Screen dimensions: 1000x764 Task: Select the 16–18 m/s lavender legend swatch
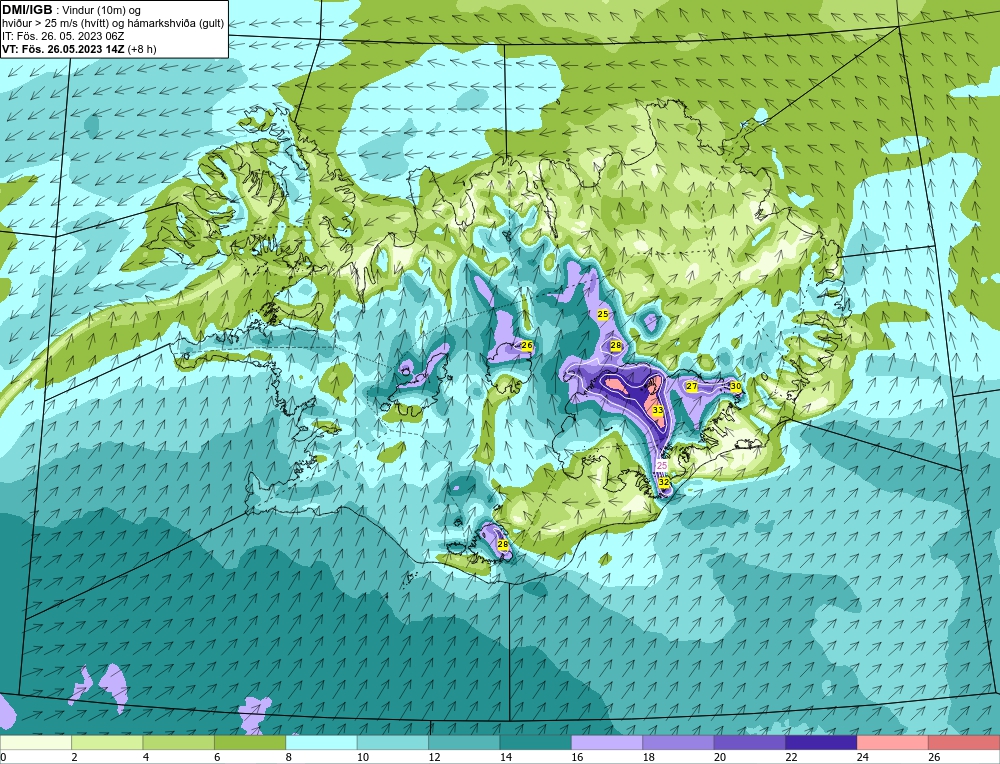[x=607, y=742]
